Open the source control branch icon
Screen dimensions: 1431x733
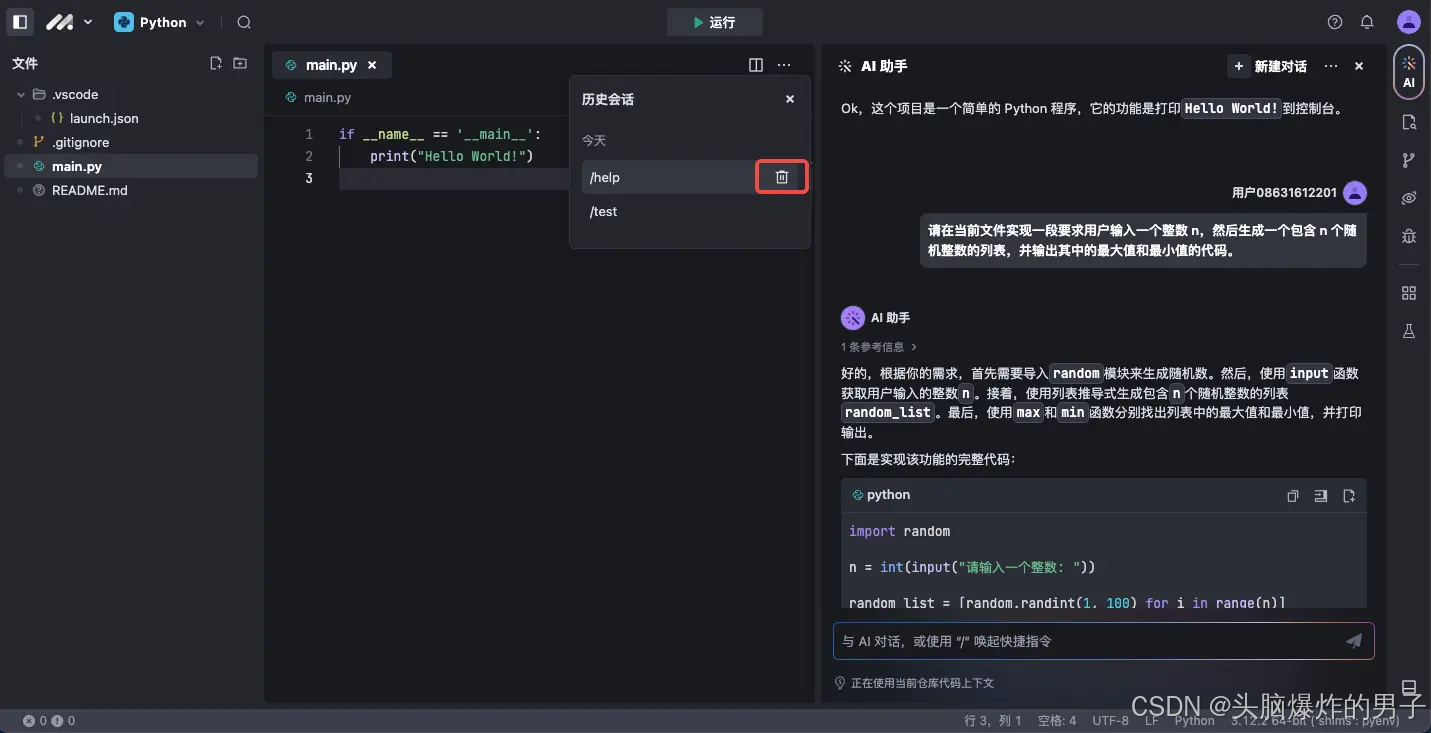(1408, 159)
